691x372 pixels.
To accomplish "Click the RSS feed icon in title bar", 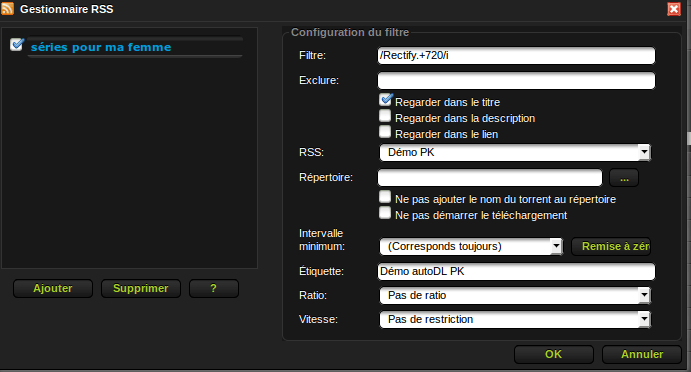I will point(7,8).
